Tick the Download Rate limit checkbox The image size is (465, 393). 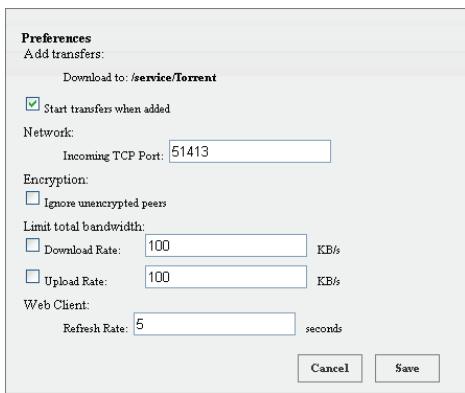pyautogui.click(x=32, y=245)
